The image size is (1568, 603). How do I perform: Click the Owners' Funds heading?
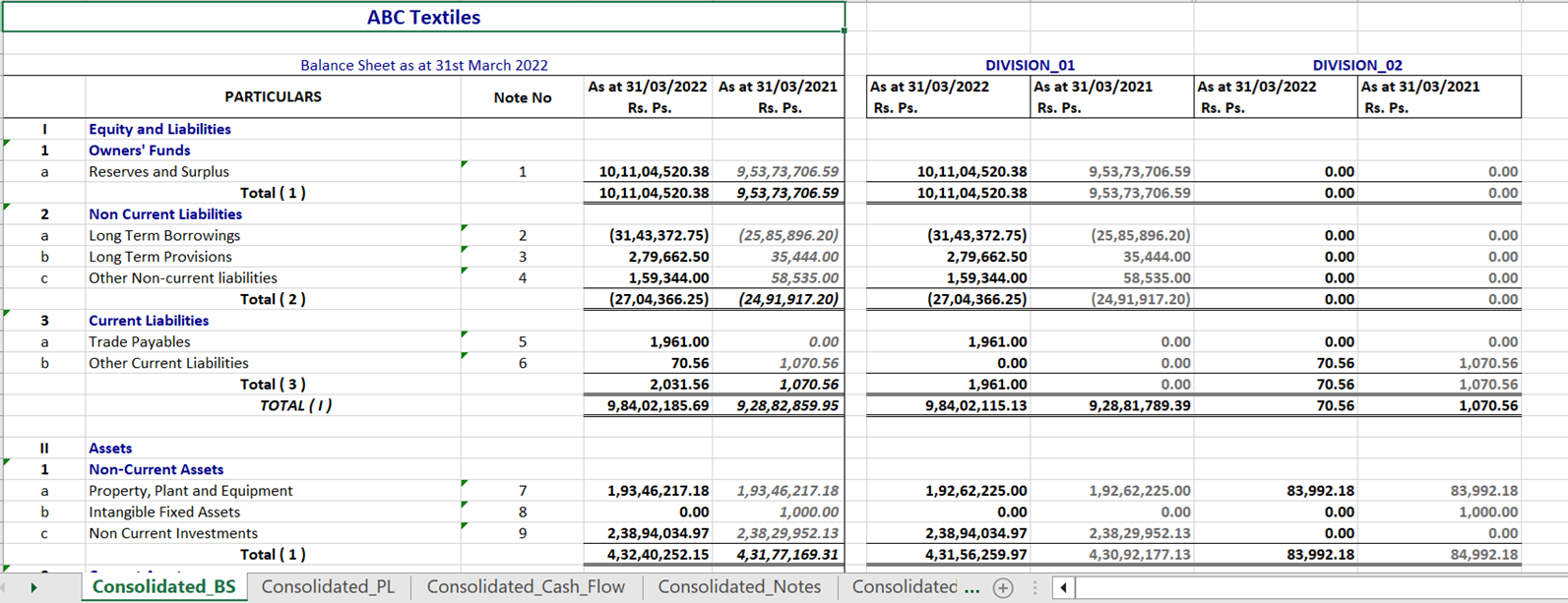pyautogui.click(x=139, y=151)
